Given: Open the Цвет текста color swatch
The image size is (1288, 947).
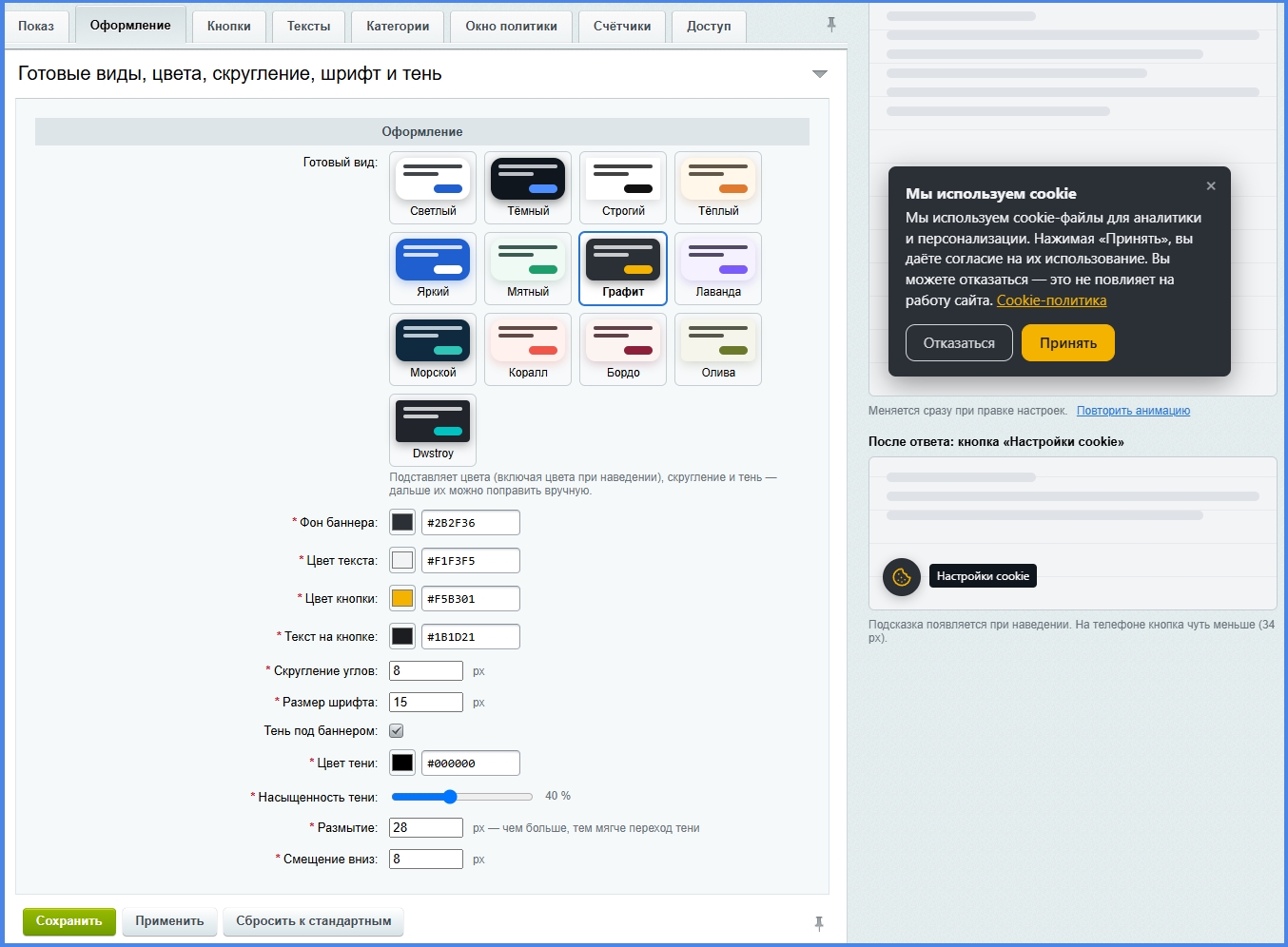Looking at the screenshot, I should click(402, 560).
